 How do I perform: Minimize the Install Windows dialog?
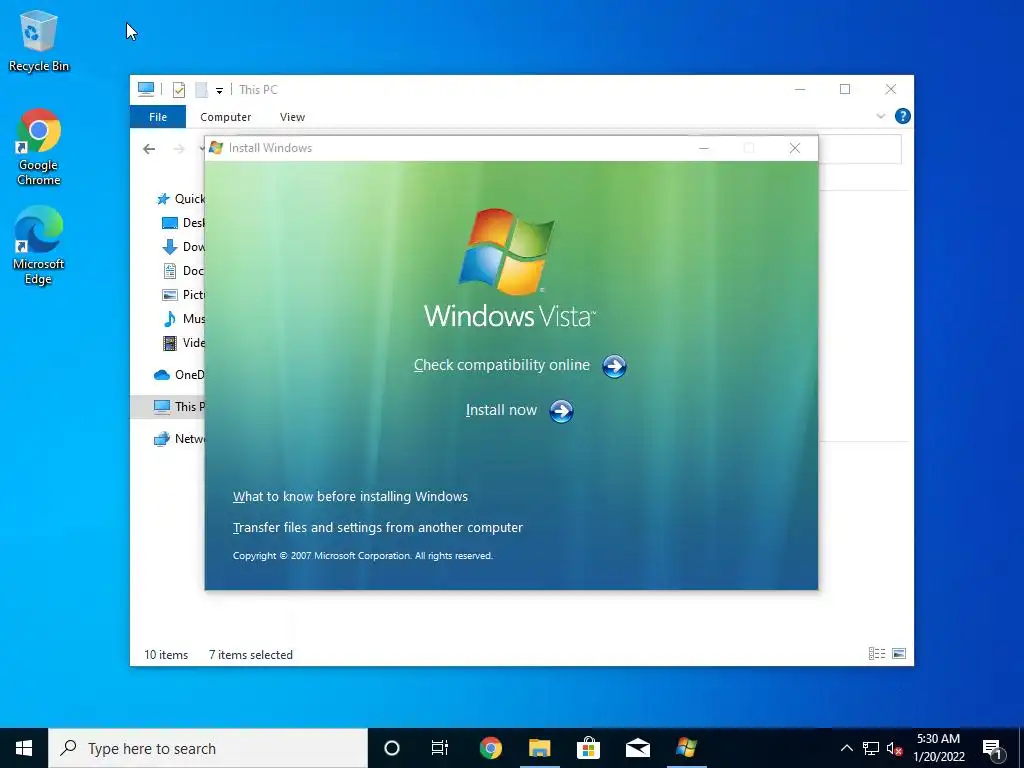(704, 148)
